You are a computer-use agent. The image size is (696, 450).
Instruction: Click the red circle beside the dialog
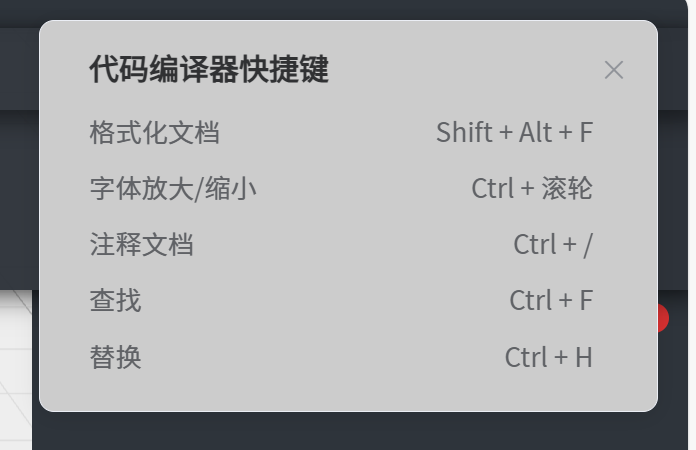coord(662,319)
